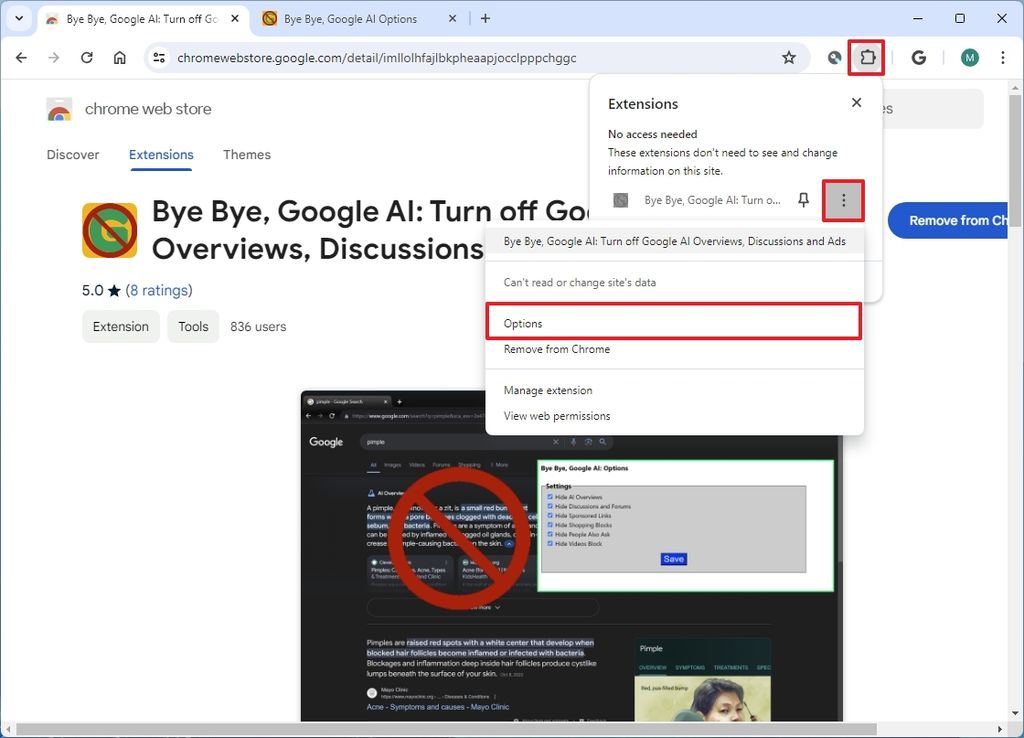Select Options from the extension context menu

click(x=524, y=323)
